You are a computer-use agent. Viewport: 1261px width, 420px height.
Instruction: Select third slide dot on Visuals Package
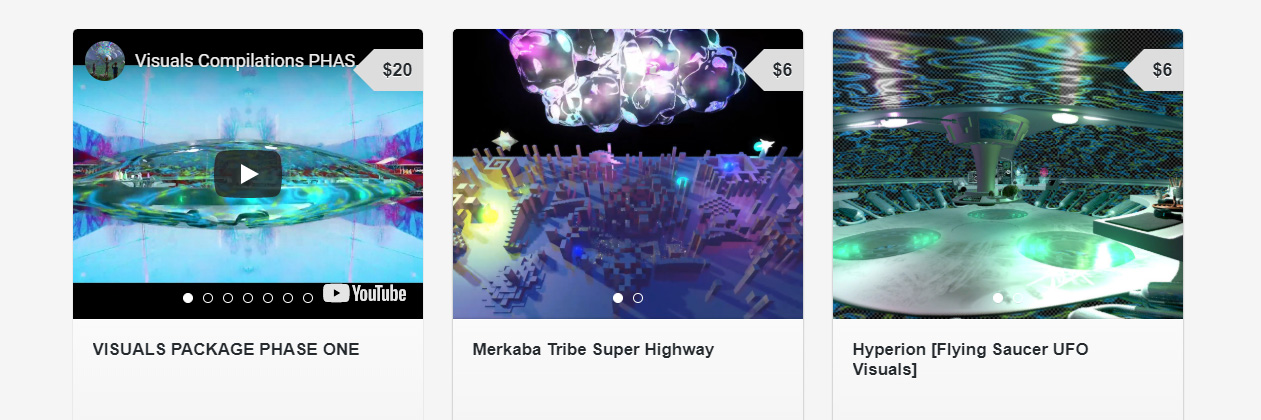[228, 298]
